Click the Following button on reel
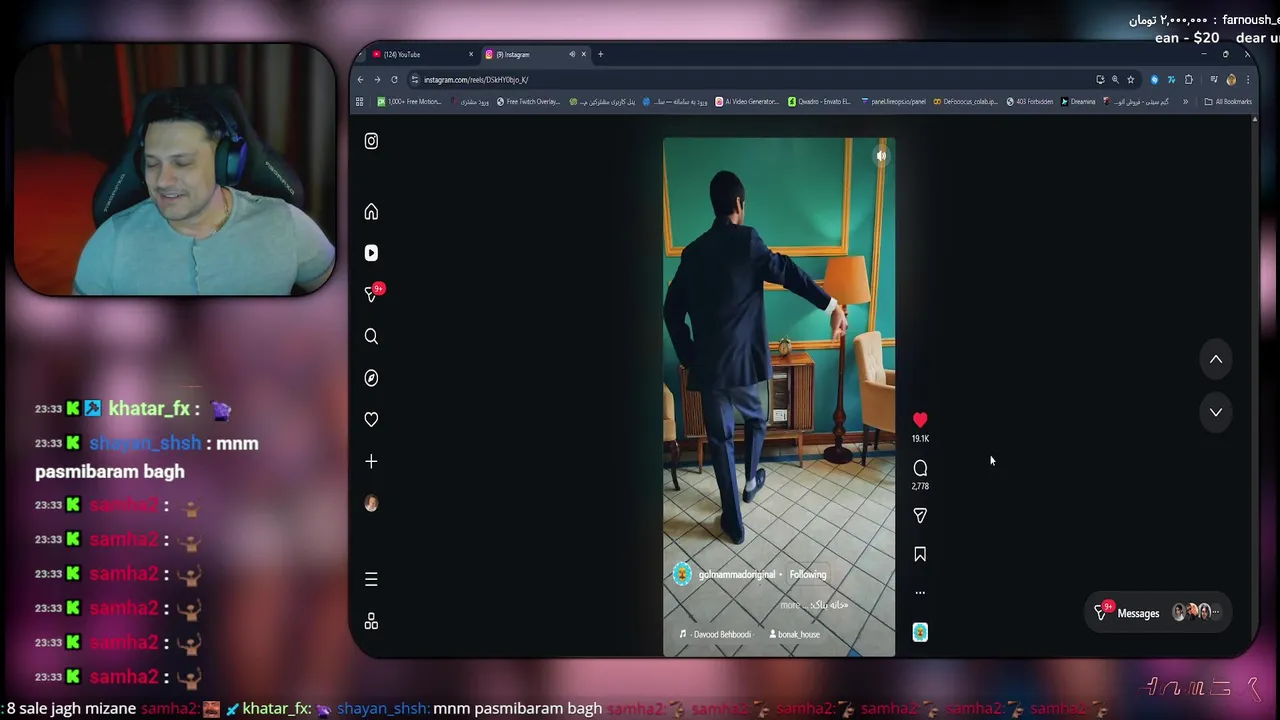Image resolution: width=1280 pixels, height=720 pixels. pyautogui.click(x=808, y=575)
